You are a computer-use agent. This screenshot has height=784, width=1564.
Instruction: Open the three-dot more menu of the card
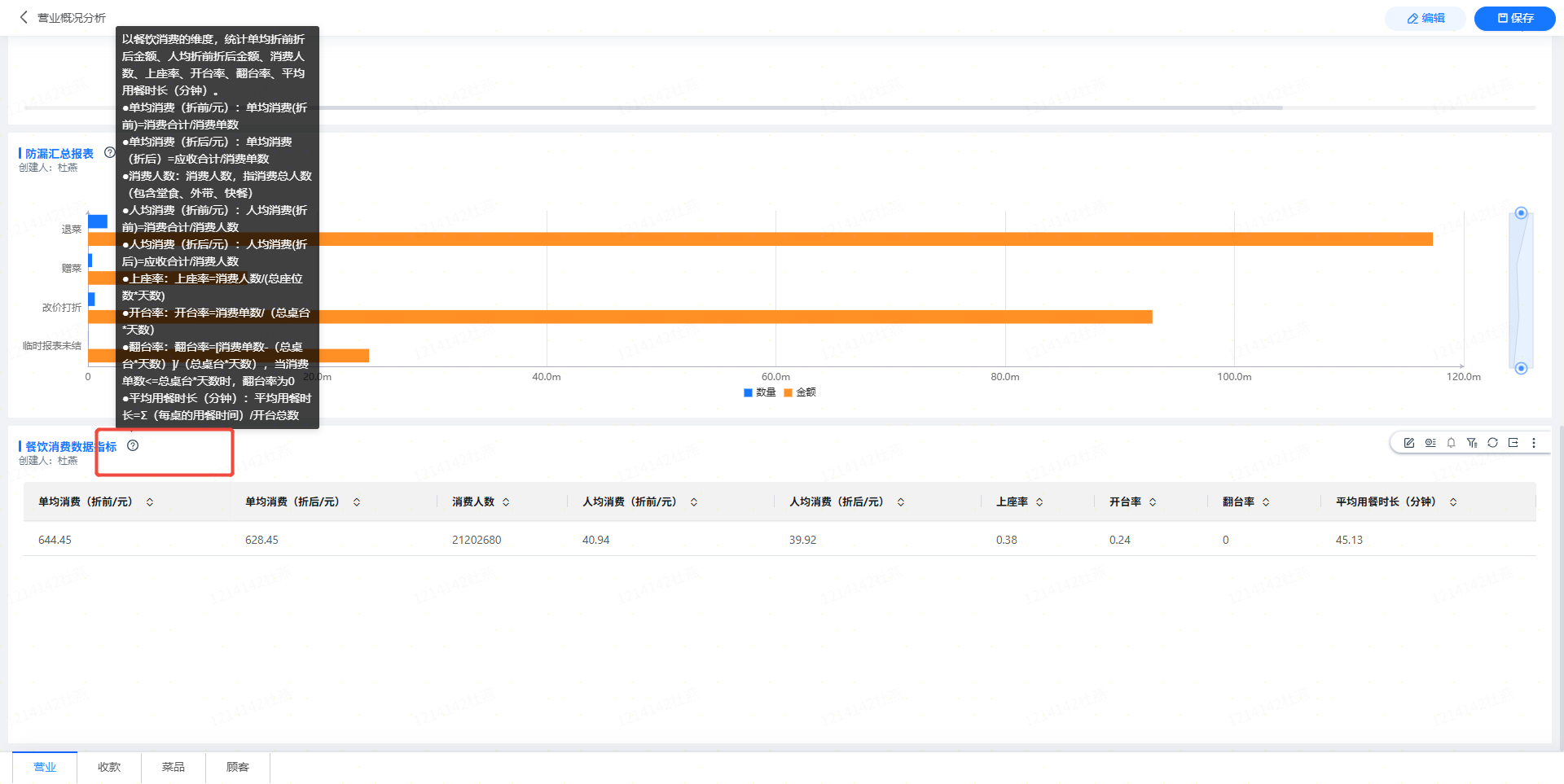(1534, 443)
